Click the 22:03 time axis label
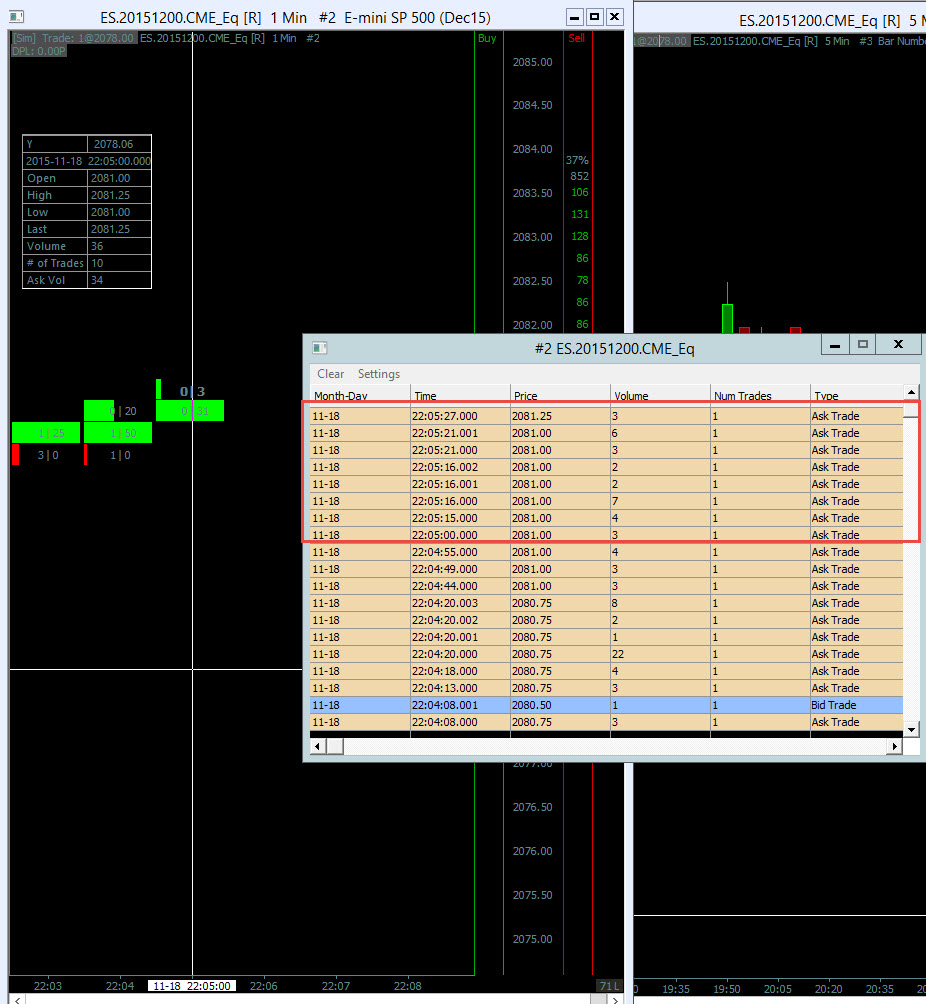The height and width of the screenshot is (1004, 926). tap(48, 986)
